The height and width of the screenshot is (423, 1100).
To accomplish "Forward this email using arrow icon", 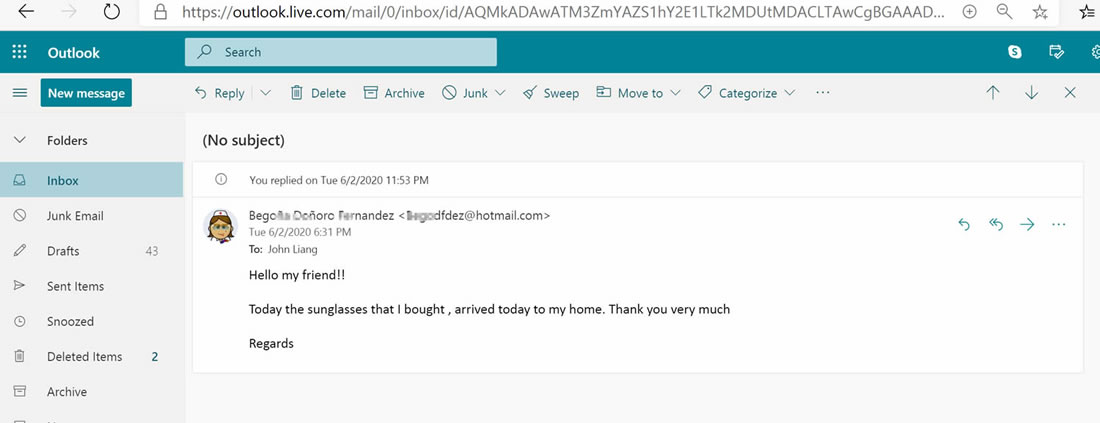I will [x=1027, y=224].
